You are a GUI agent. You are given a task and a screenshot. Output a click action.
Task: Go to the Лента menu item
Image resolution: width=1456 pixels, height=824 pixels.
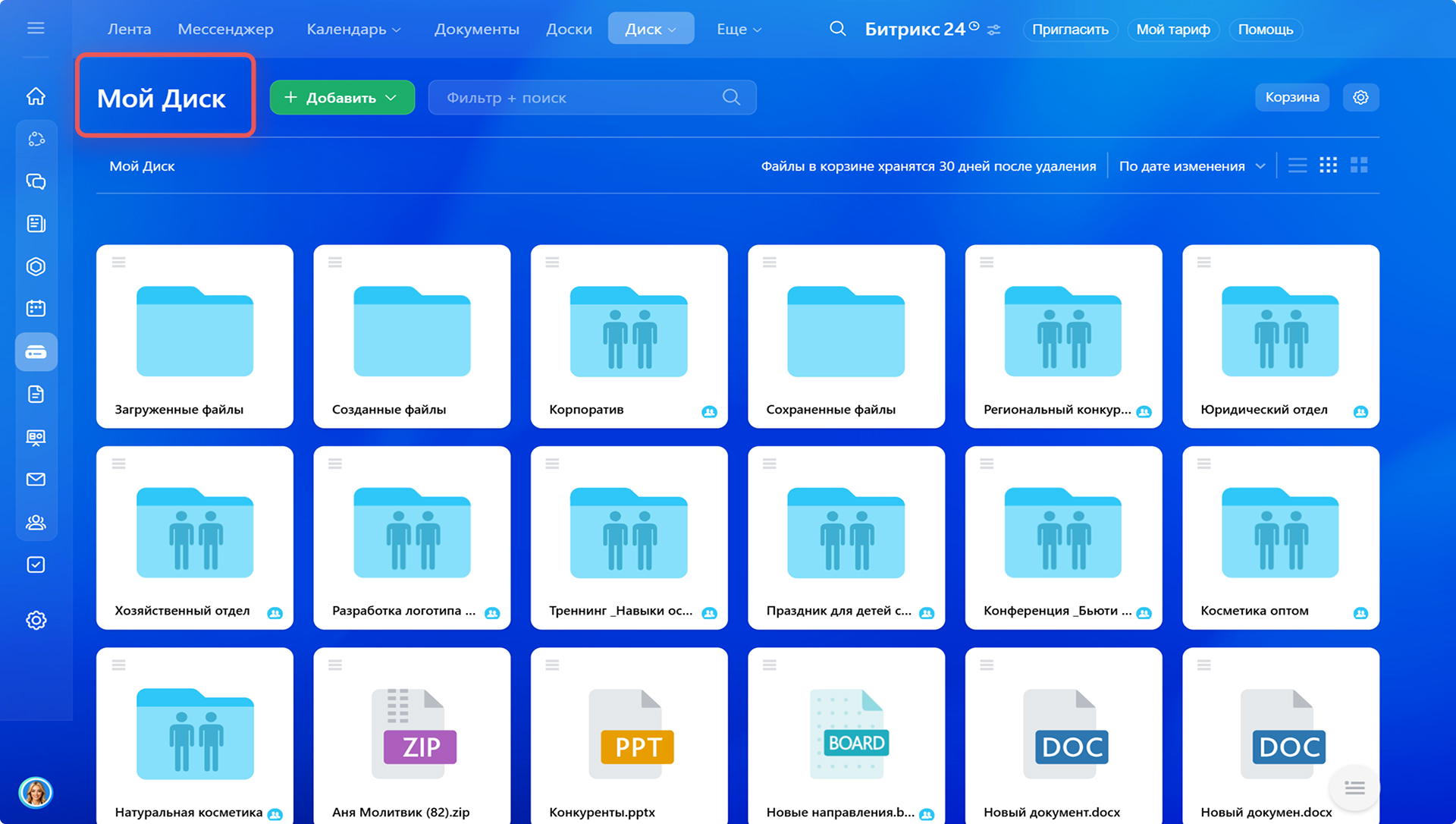tap(129, 29)
